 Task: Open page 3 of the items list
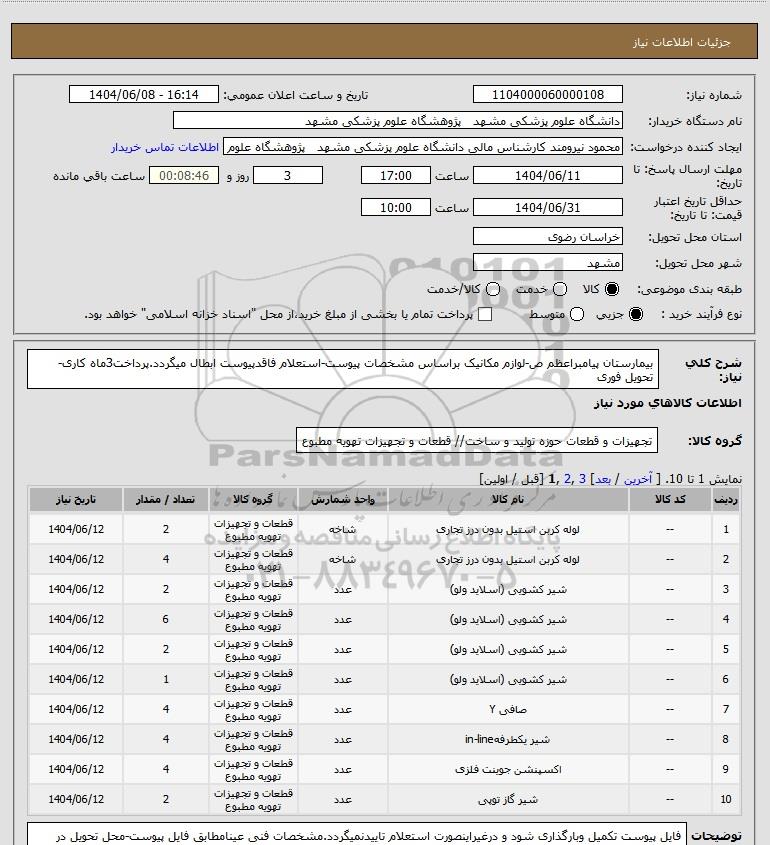[x=582, y=479]
